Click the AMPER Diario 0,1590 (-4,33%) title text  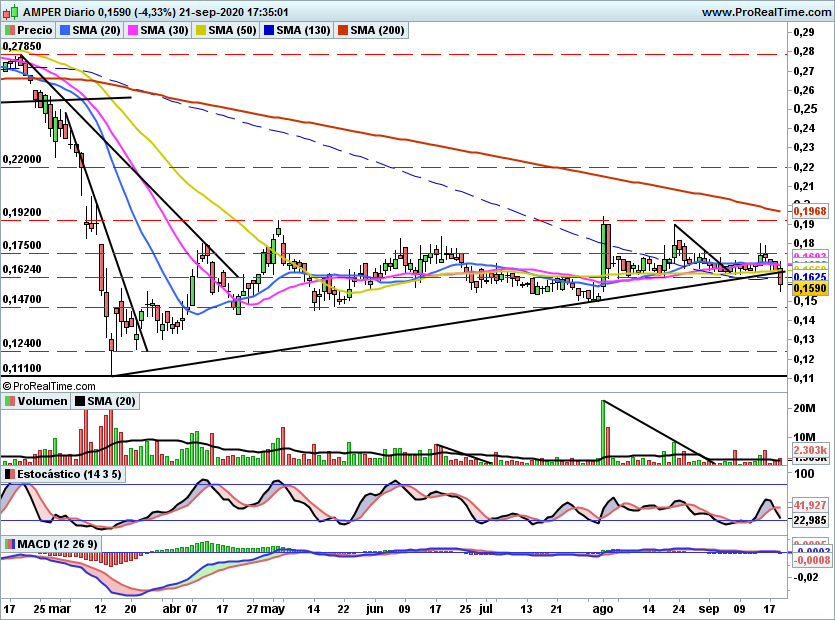click(99, 12)
